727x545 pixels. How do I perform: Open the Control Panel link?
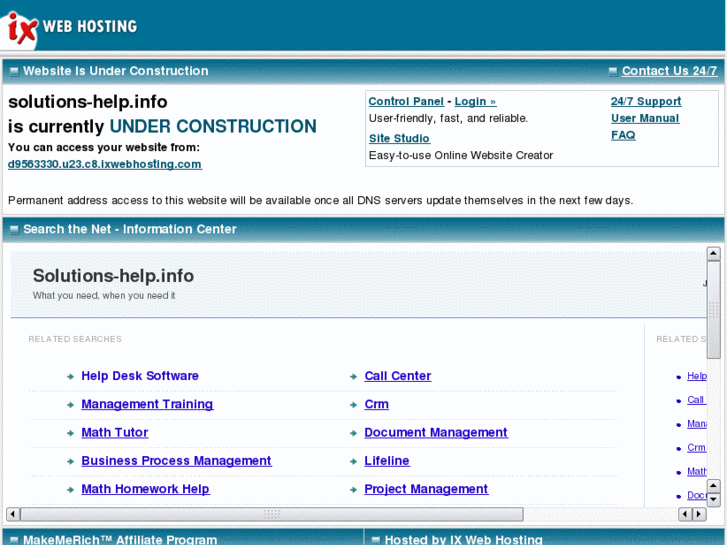[x=406, y=101]
